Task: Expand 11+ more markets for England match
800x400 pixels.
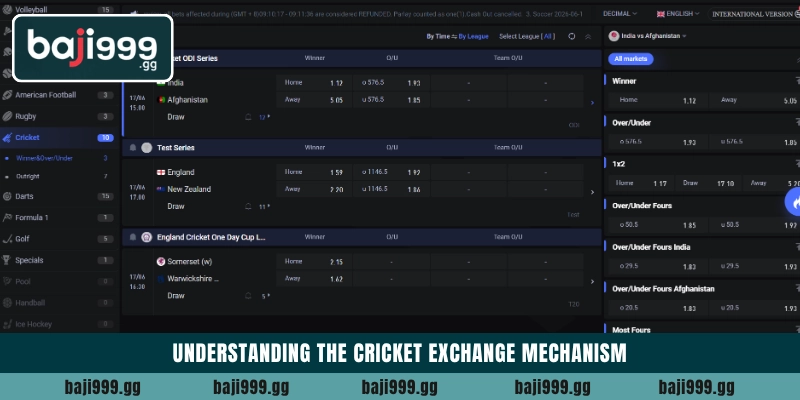Action: [x=264, y=207]
